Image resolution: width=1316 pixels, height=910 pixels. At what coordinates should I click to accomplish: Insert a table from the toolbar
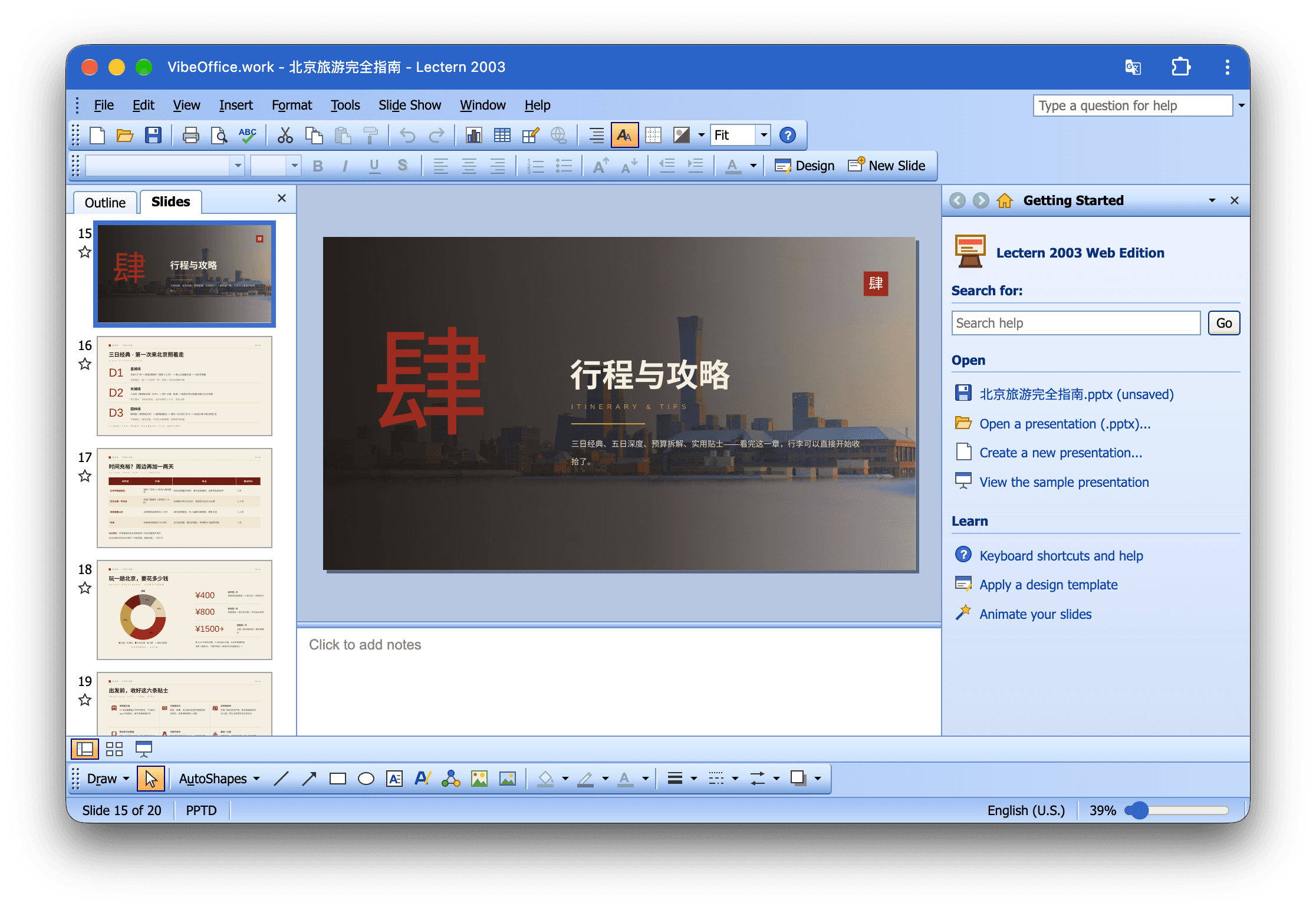502,136
